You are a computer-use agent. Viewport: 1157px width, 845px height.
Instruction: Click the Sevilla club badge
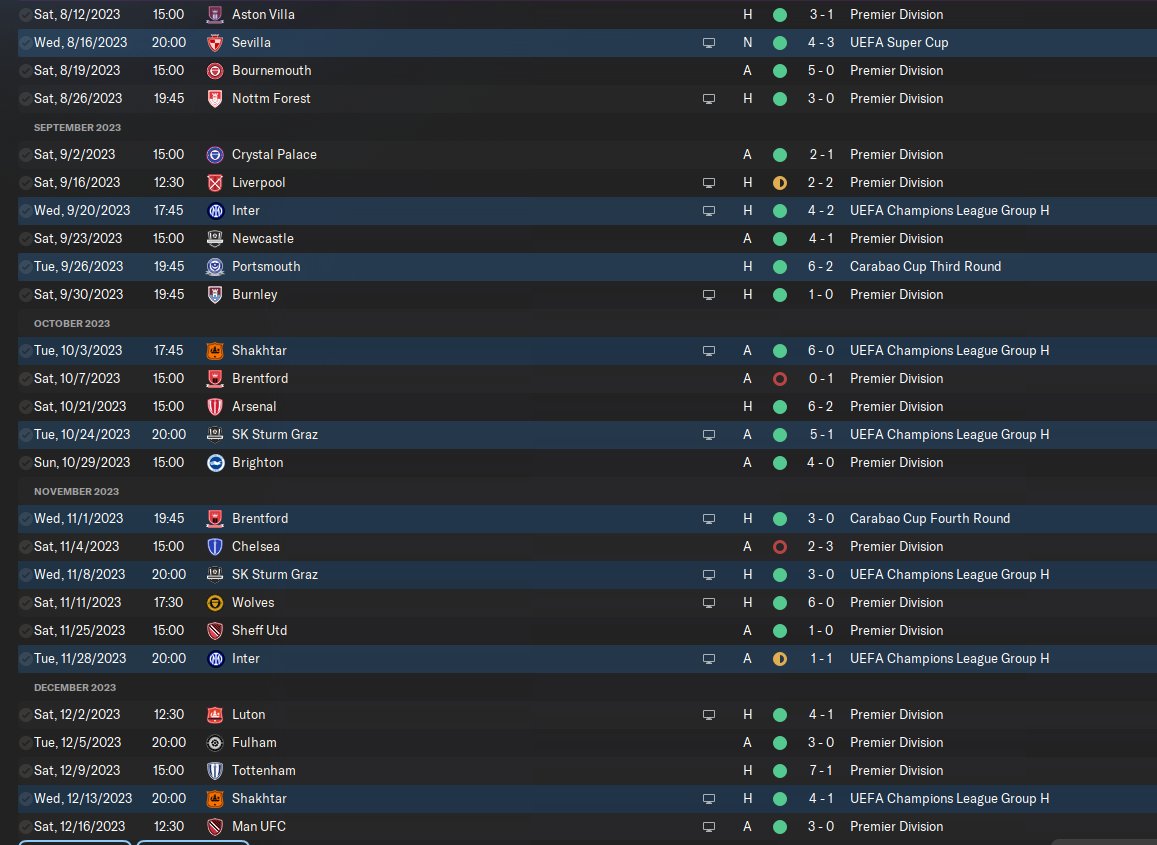215,43
